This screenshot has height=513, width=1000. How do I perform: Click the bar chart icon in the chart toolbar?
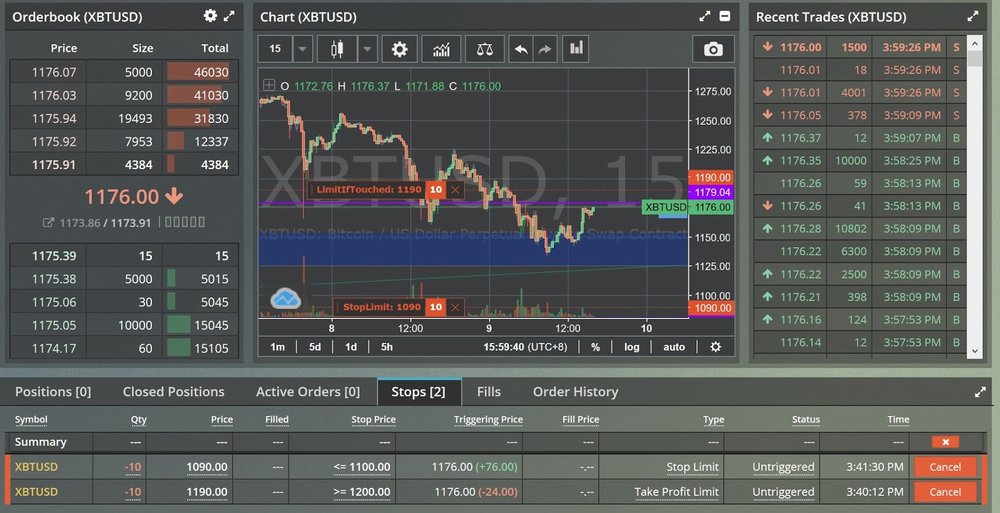575,49
